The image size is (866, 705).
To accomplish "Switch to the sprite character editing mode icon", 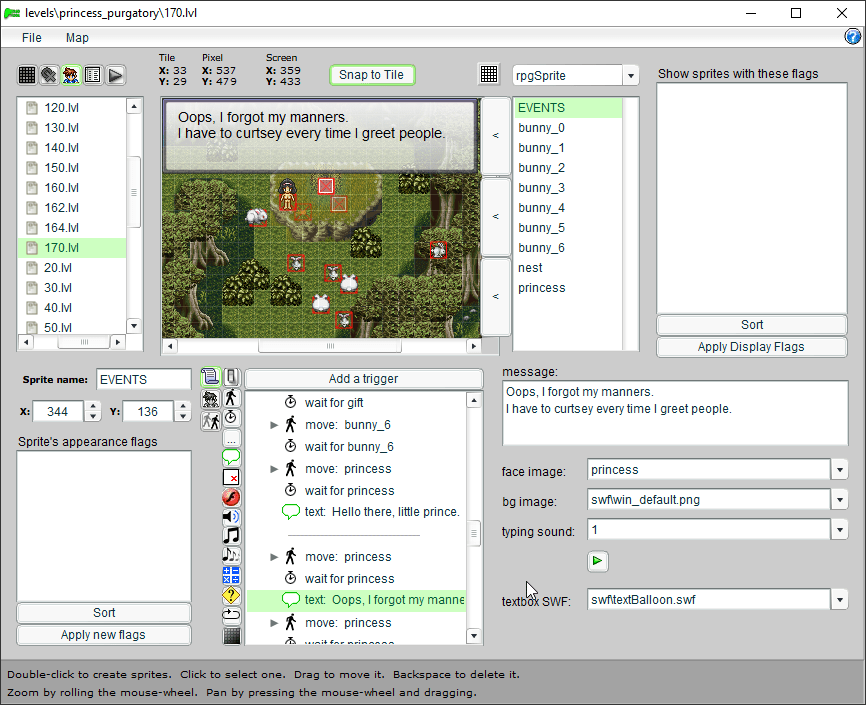I will click(71, 75).
